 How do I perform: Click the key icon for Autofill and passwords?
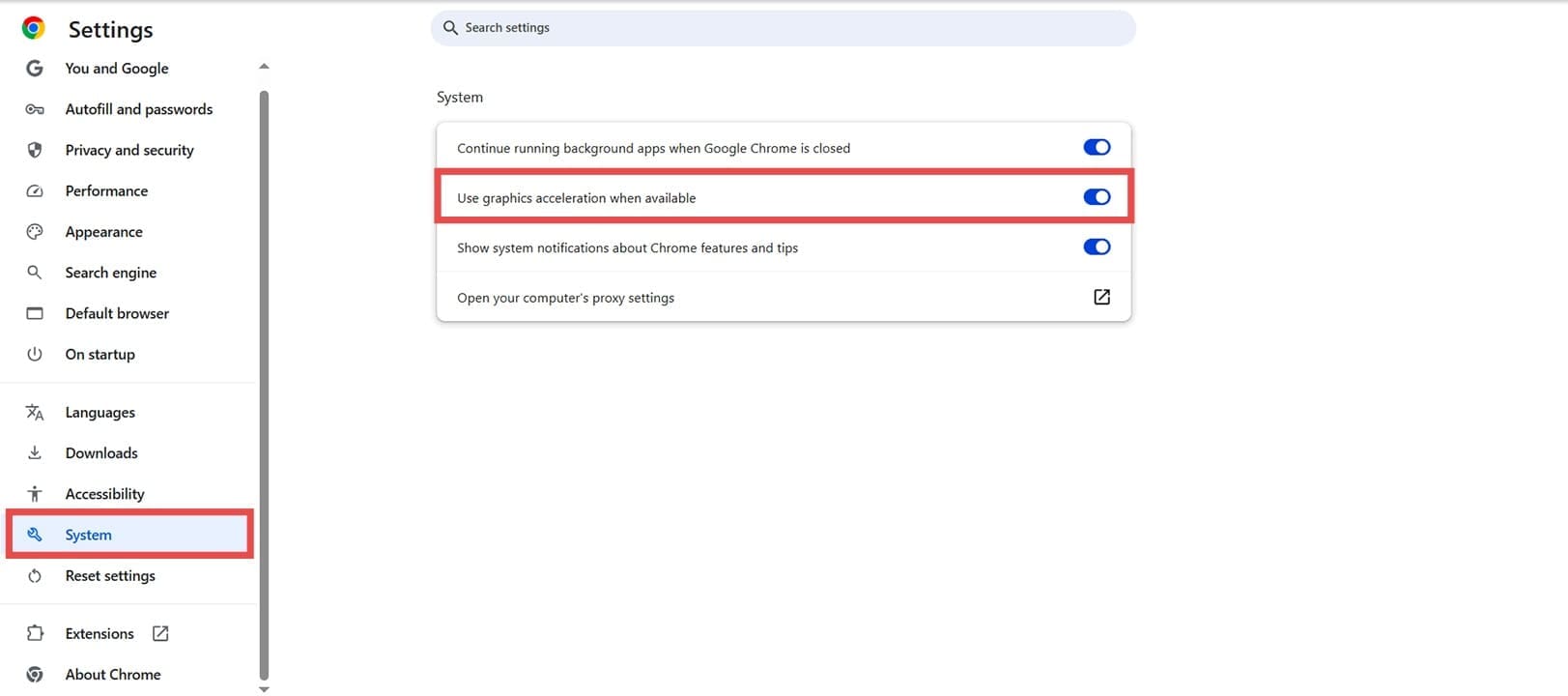coord(35,109)
